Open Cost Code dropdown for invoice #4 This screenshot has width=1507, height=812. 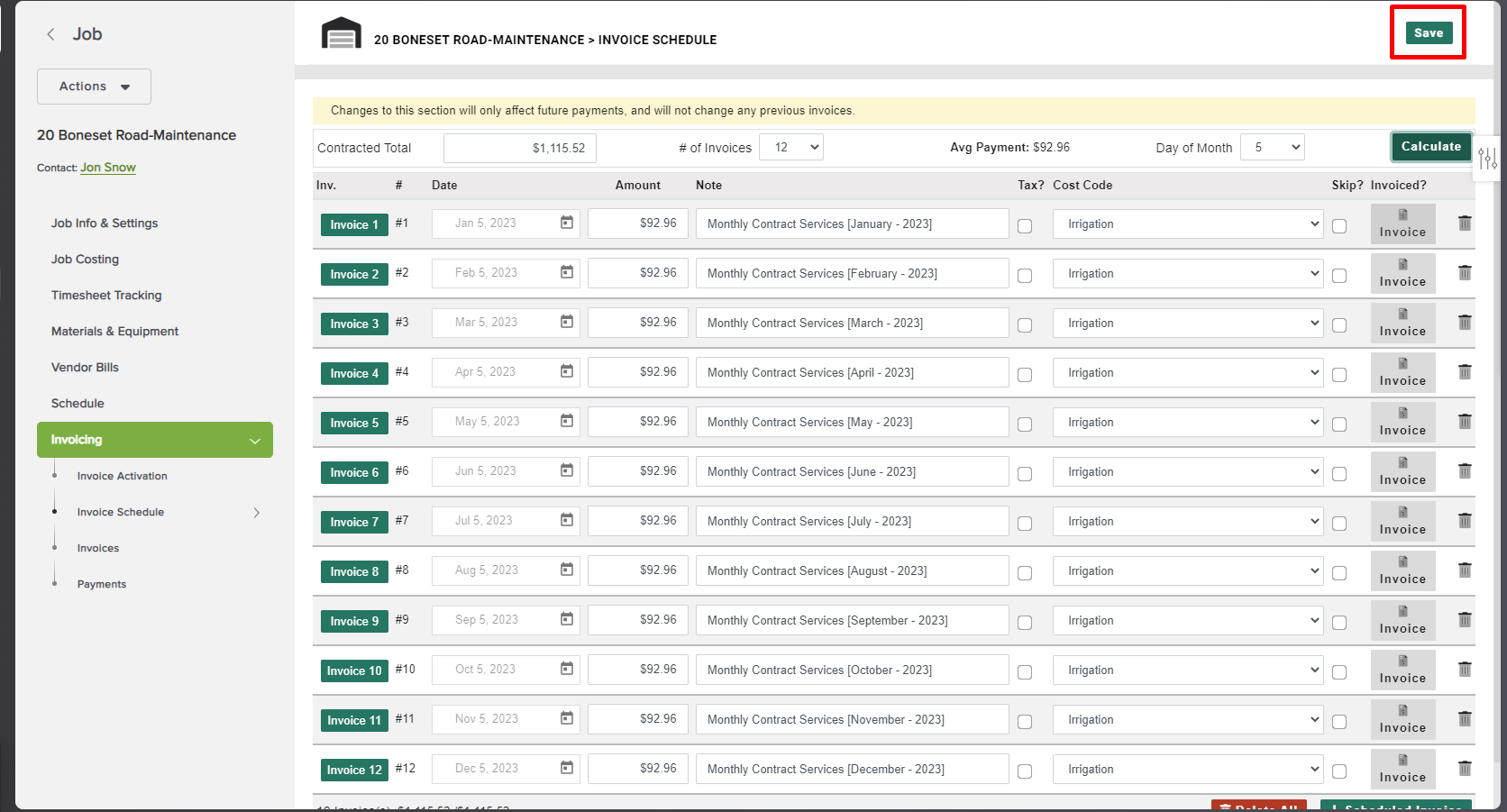point(1188,372)
